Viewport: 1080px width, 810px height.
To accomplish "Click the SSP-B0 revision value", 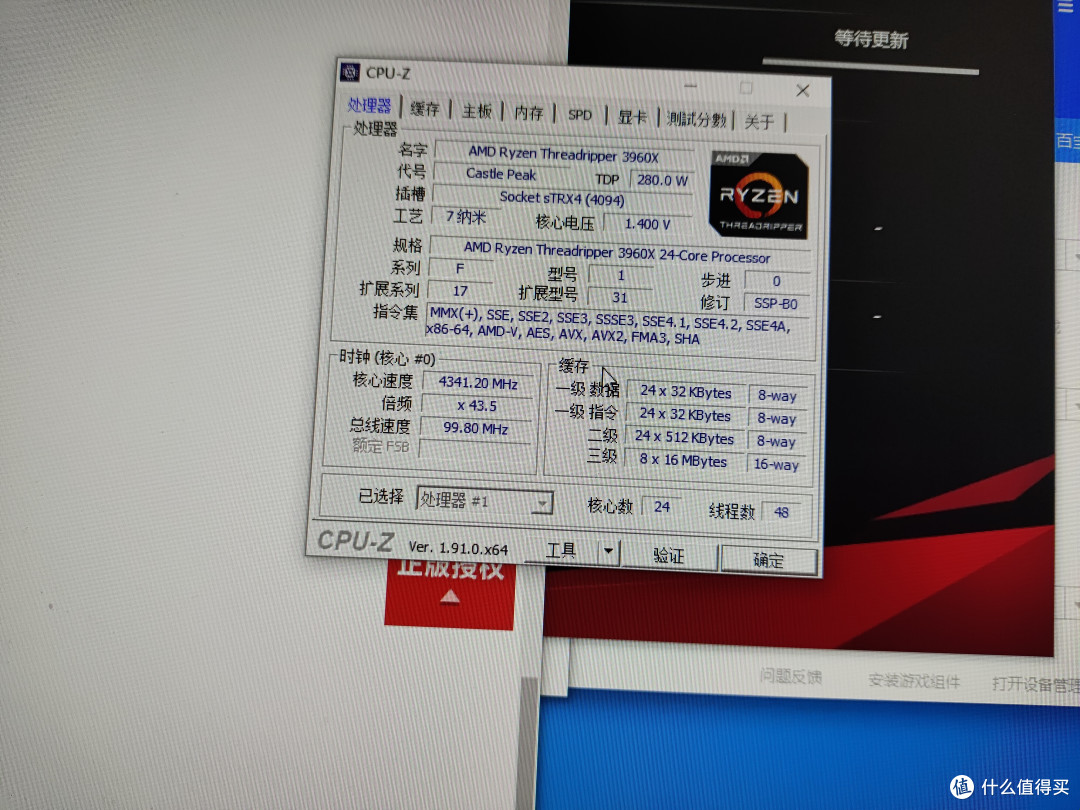I will click(776, 303).
